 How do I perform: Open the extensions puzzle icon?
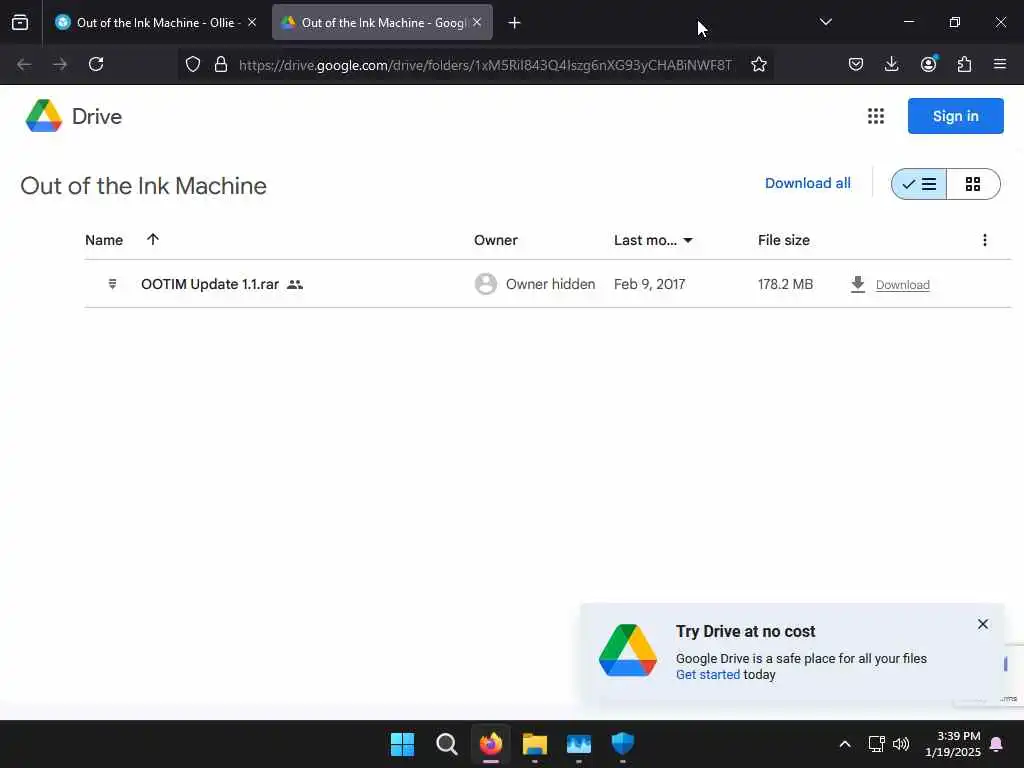pyautogui.click(x=964, y=64)
